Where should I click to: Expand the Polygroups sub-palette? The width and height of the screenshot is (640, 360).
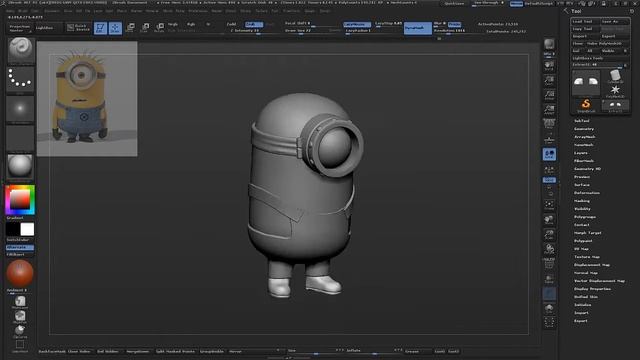(x=585, y=217)
